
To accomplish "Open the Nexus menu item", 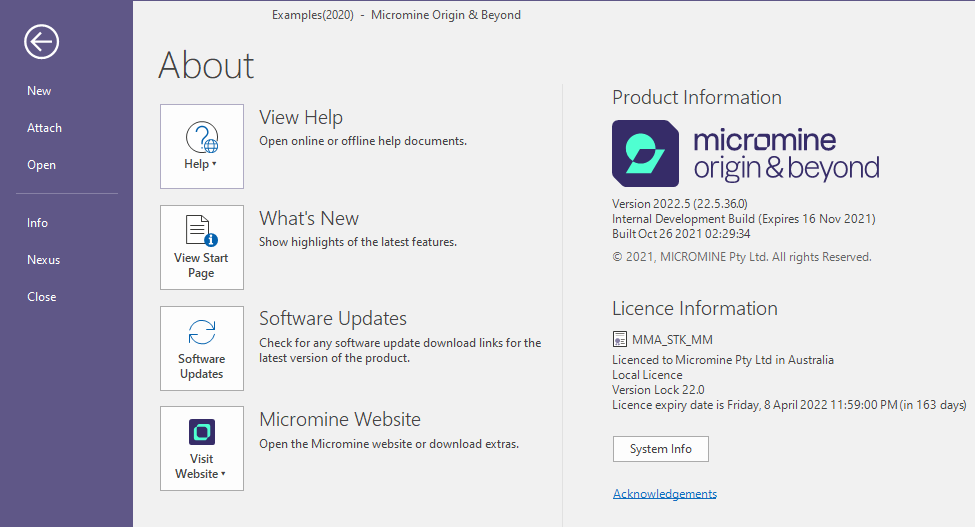I will pyautogui.click(x=44, y=260).
